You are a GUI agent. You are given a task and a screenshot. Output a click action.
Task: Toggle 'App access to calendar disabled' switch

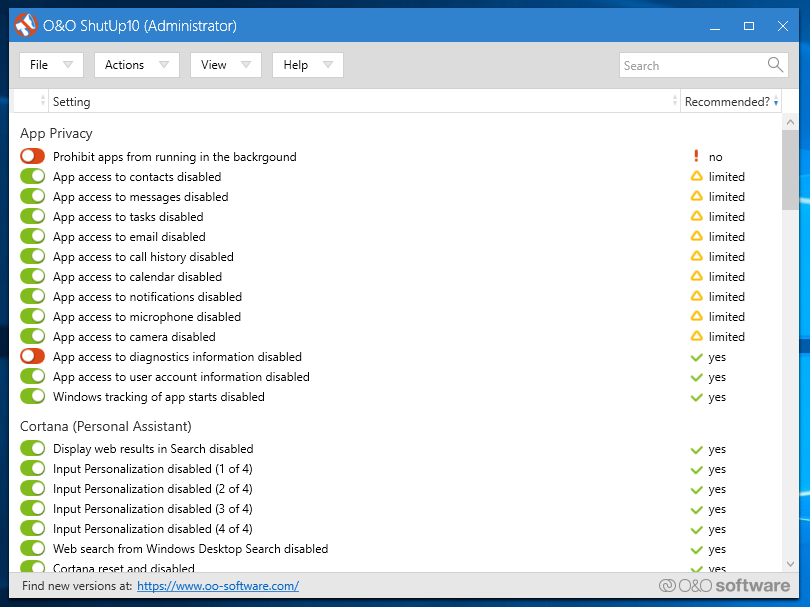pos(33,276)
